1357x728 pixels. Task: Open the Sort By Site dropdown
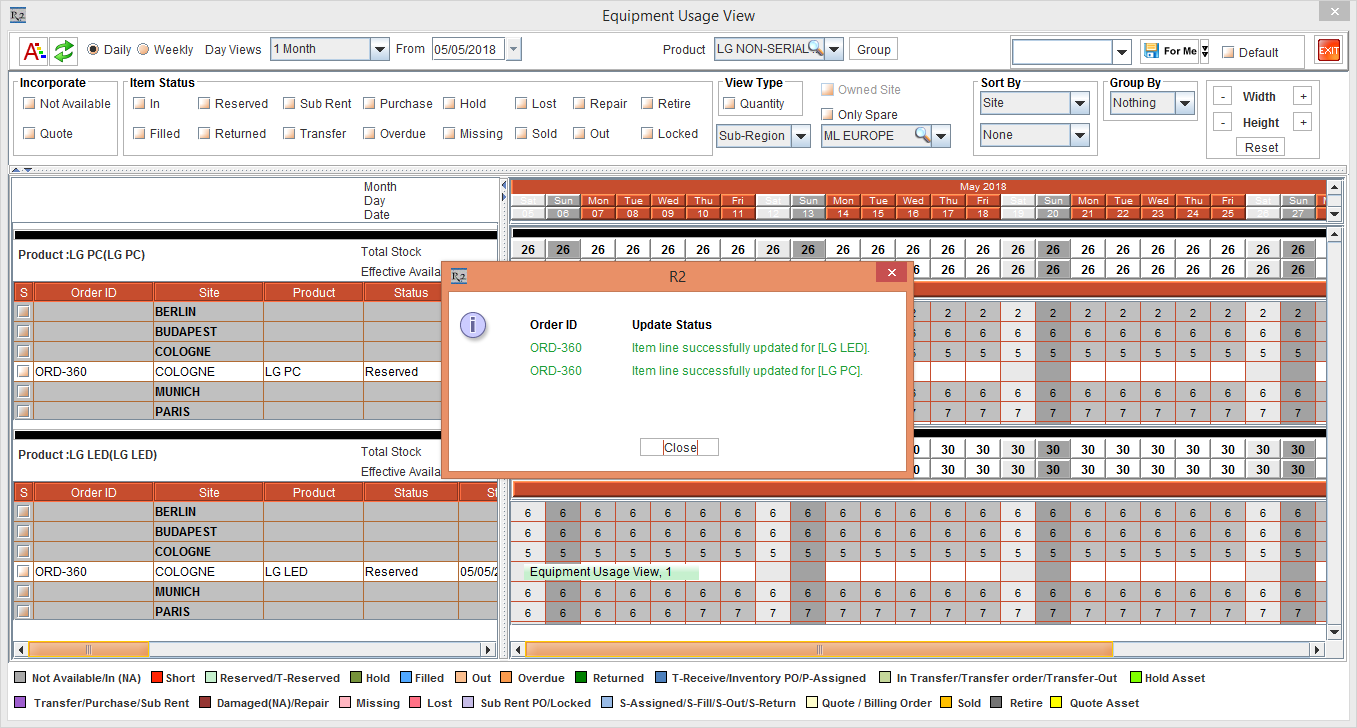tap(1081, 103)
